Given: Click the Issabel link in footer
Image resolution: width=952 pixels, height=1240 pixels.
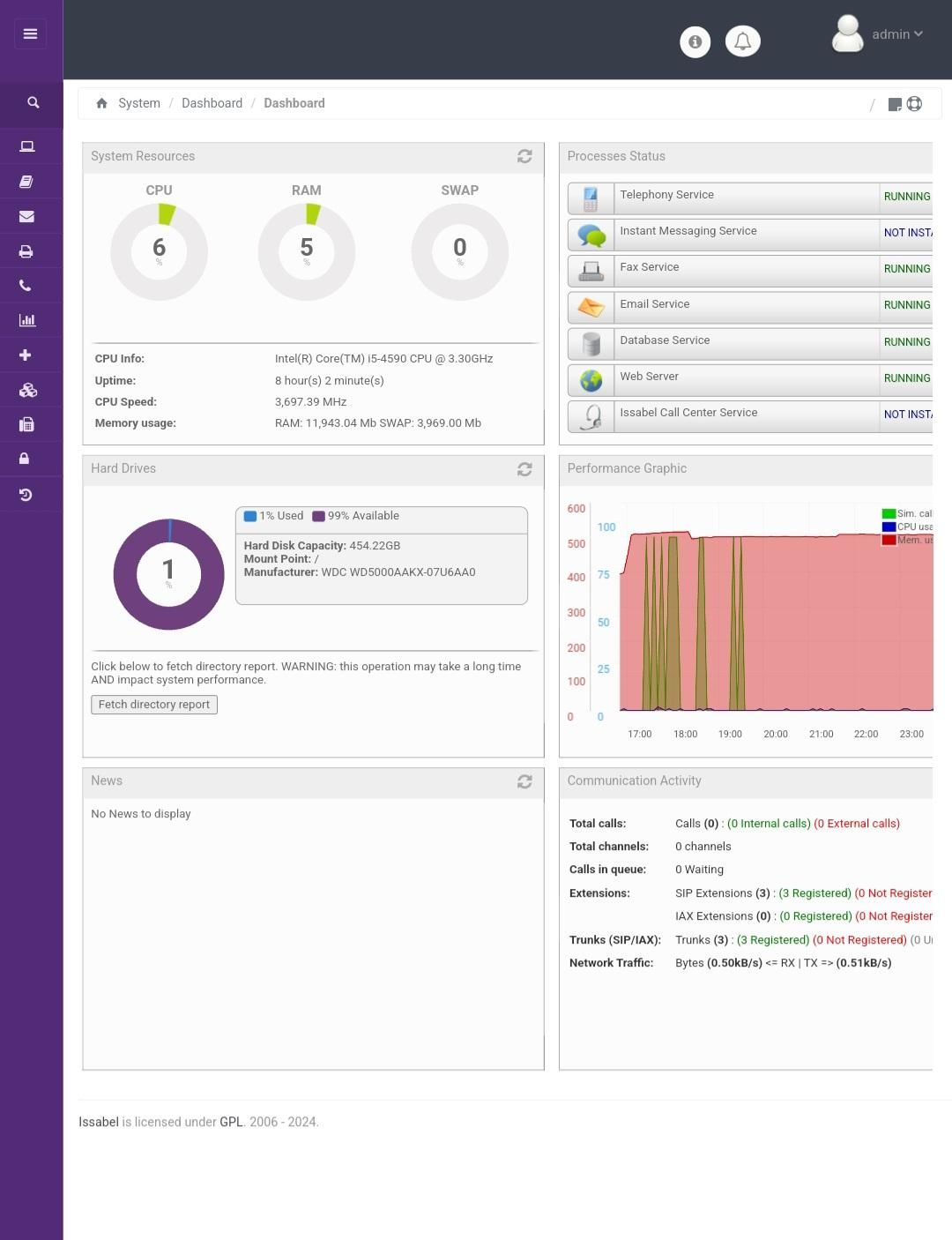Looking at the screenshot, I should pos(99,1122).
